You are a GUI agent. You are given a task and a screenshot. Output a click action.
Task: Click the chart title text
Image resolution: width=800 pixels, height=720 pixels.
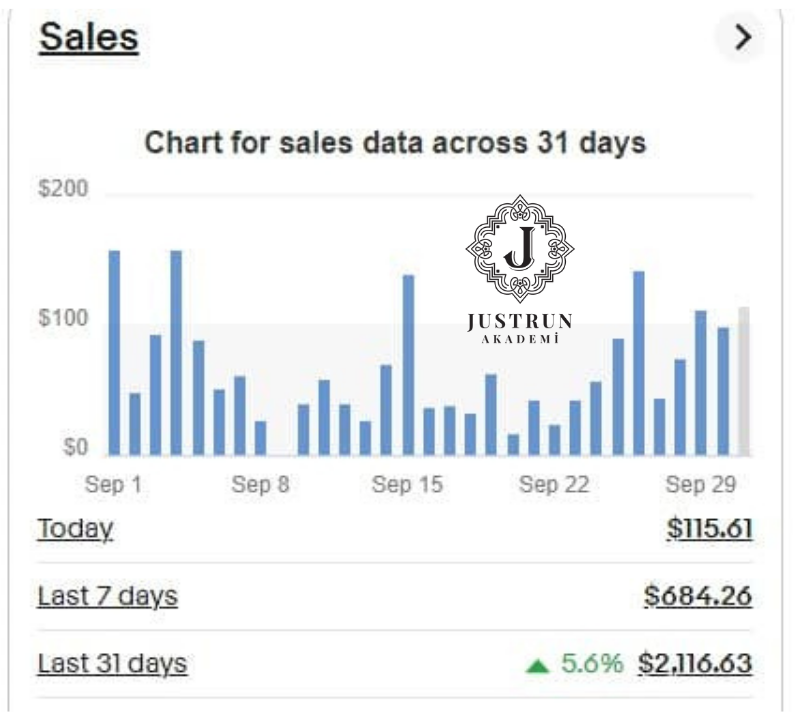(396, 143)
